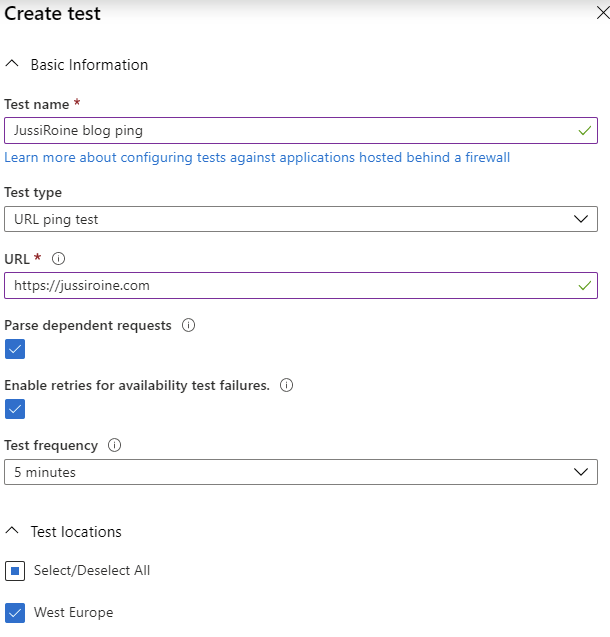This screenshot has height=637, width=610.
Task: Click into the Test name text field
Action: coord(301,130)
